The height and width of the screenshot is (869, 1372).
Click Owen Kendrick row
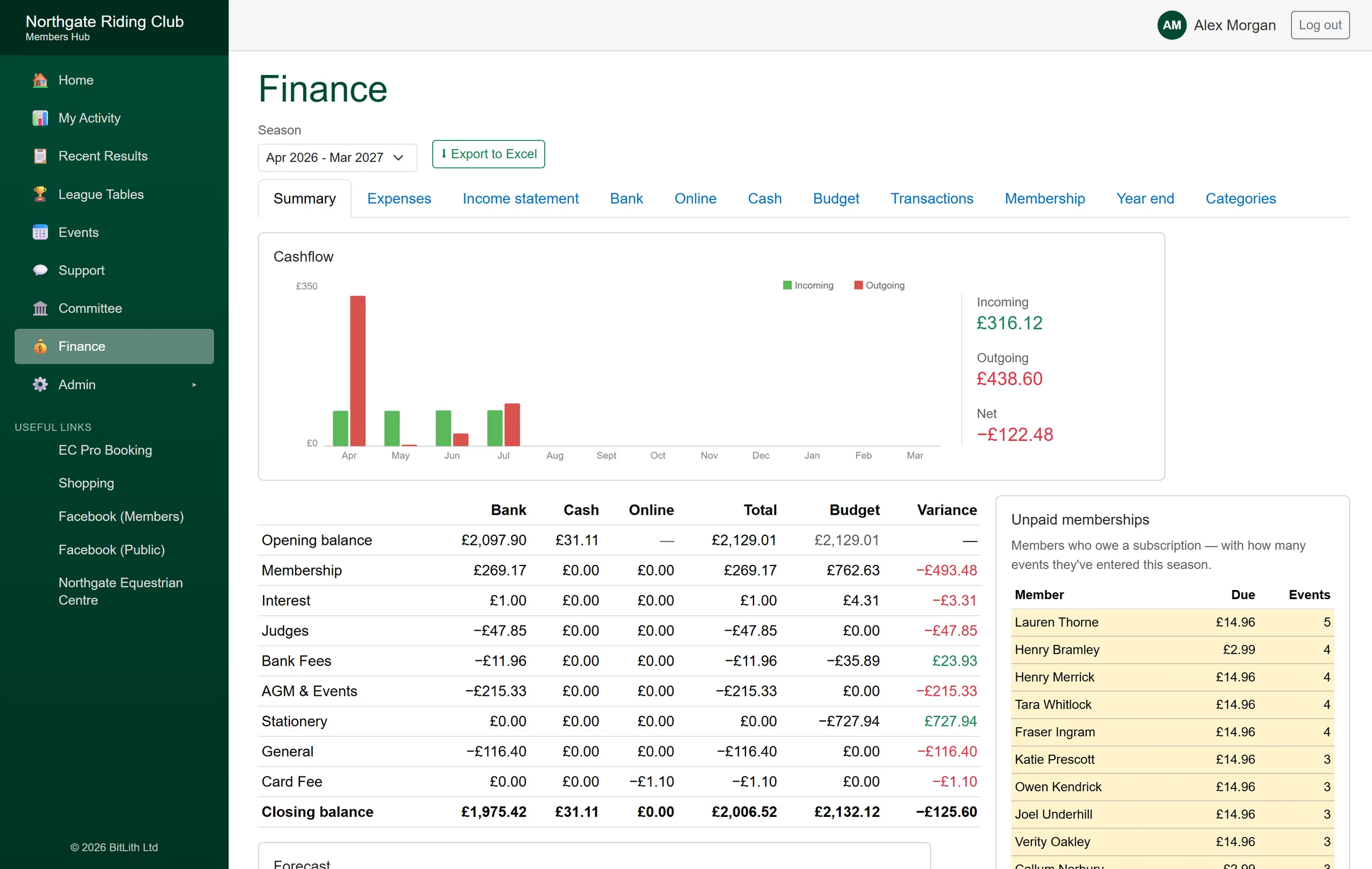1172,787
